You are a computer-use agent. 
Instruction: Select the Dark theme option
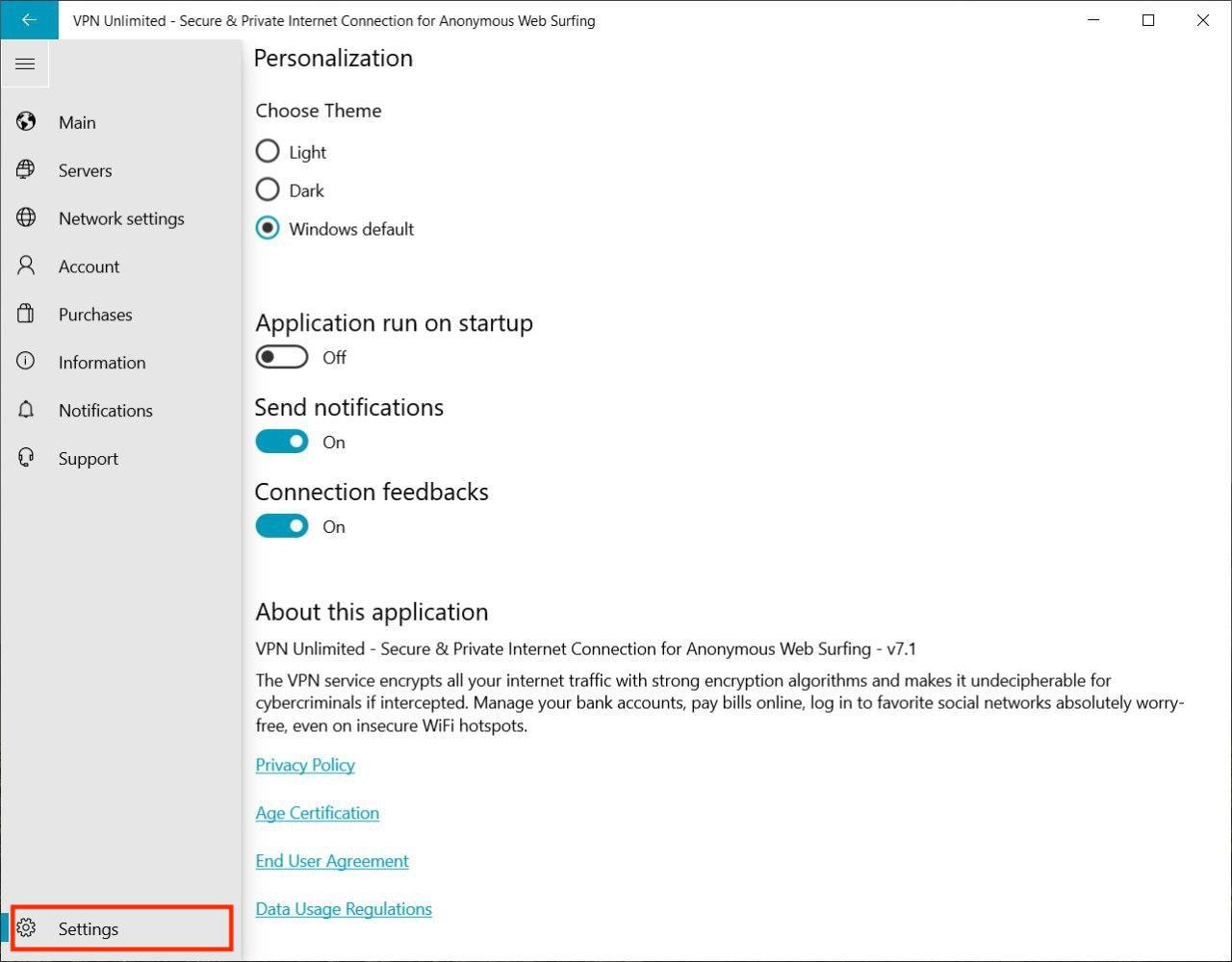pos(268,190)
